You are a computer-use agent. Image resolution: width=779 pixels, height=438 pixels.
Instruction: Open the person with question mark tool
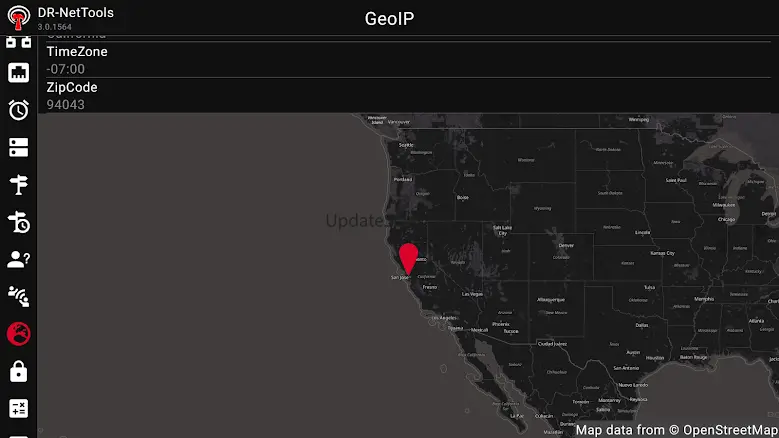18,259
